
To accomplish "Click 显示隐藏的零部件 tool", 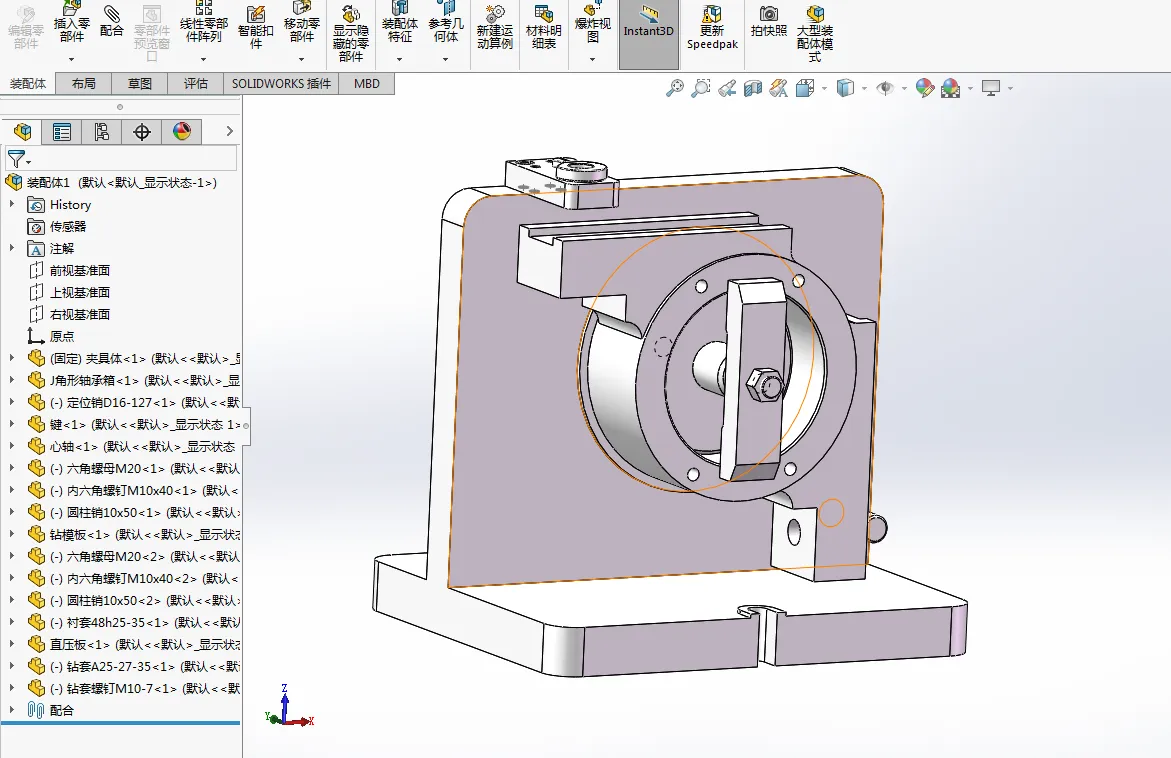I will click(x=351, y=33).
